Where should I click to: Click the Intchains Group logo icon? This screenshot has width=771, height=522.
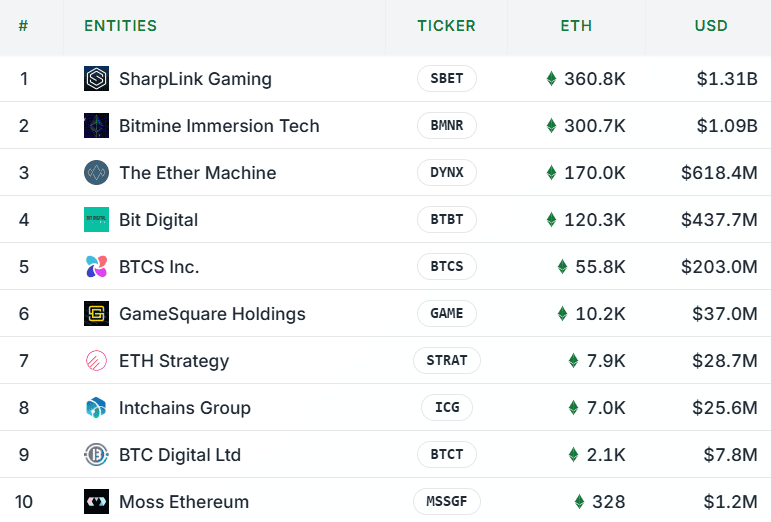(96, 408)
